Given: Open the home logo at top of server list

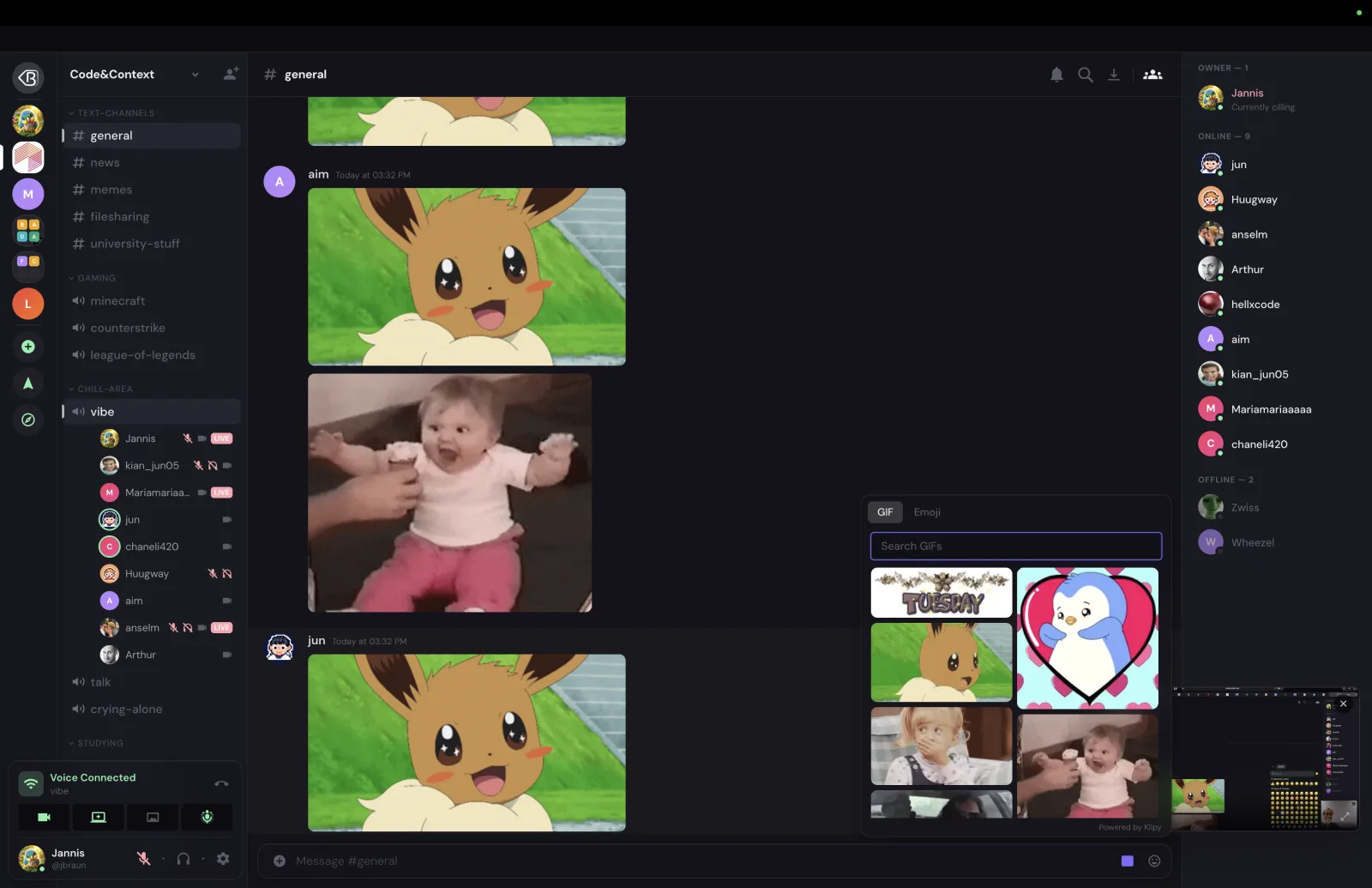Looking at the screenshot, I should point(28,78).
